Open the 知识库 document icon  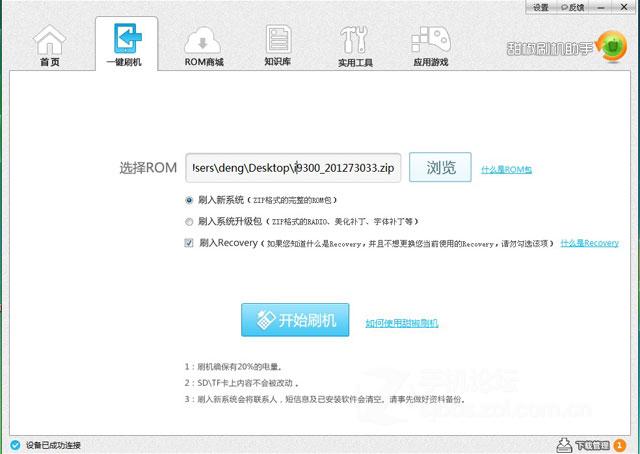pos(278,39)
